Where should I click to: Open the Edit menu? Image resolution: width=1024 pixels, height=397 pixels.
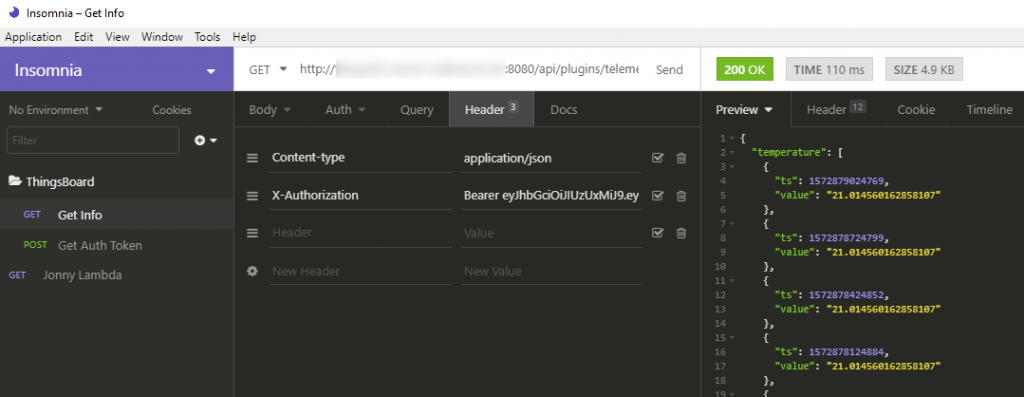tap(84, 37)
